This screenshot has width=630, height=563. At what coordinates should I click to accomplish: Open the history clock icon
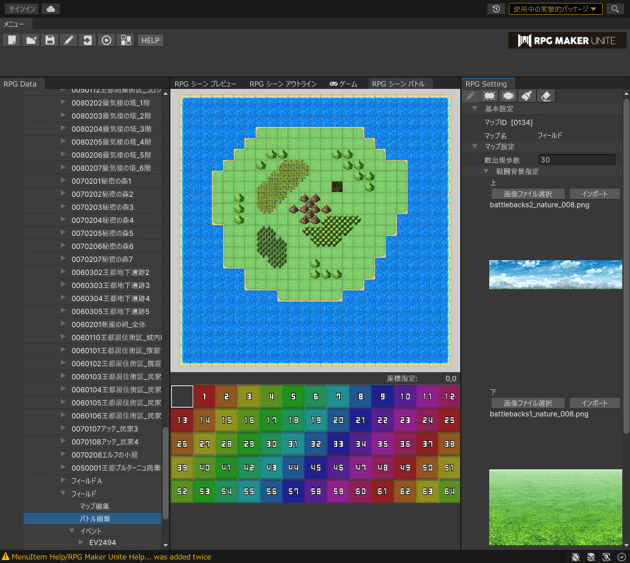pyautogui.click(x=497, y=9)
